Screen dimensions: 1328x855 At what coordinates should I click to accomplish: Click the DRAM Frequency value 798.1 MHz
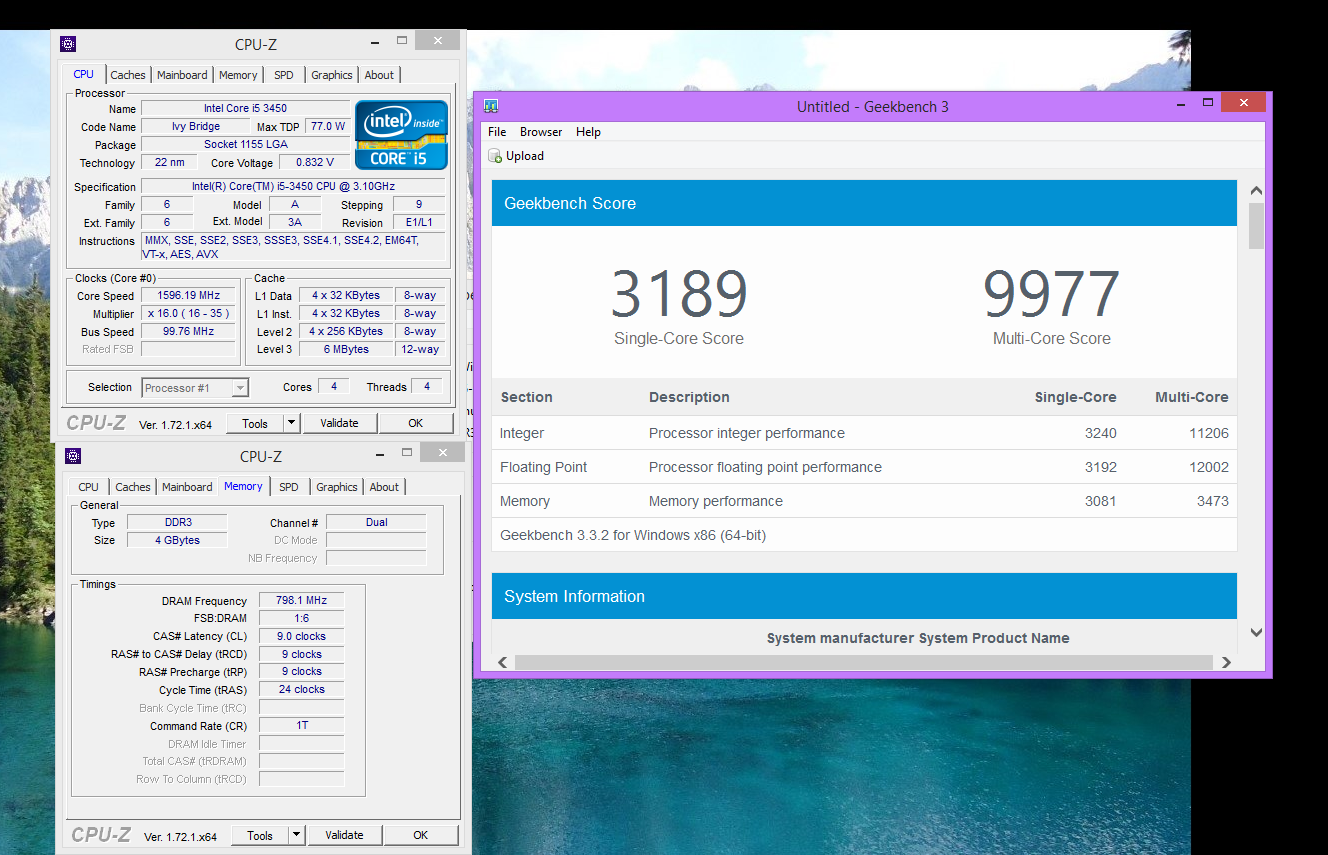click(301, 601)
